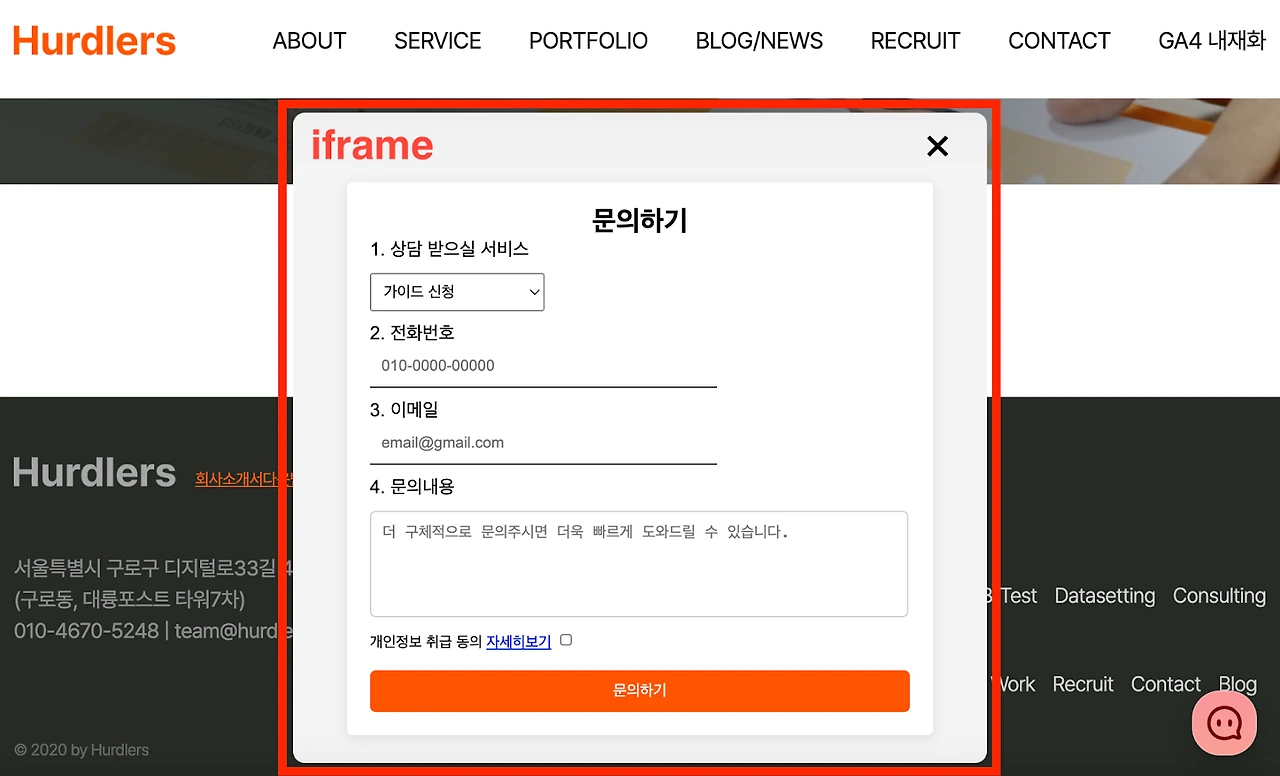Click the gray Hurdlers footer logo
Image resolution: width=1280 pixels, height=776 pixels.
coord(94,472)
